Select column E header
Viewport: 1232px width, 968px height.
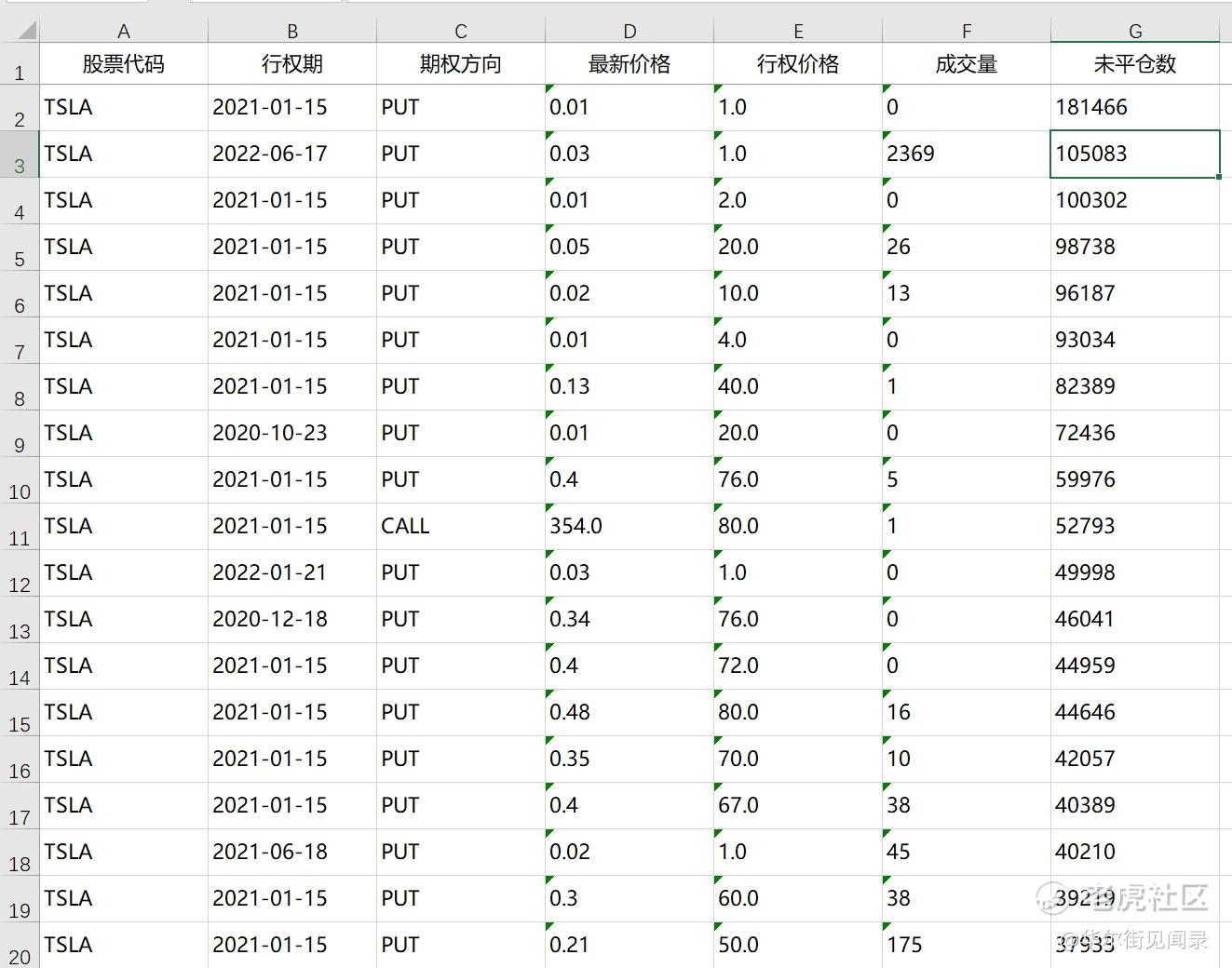797,31
